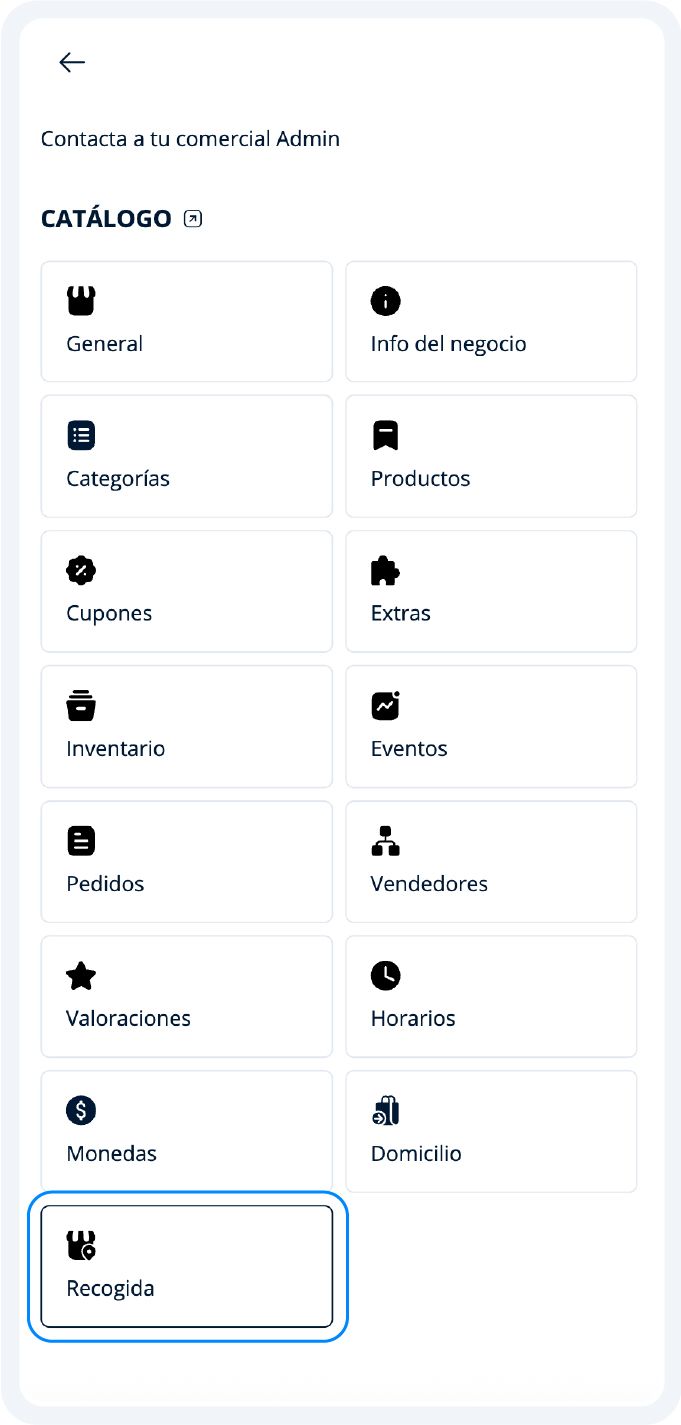The height and width of the screenshot is (1425, 681).
Task: Select the dollar icon on Monedas card
Action: (x=81, y=1110)
